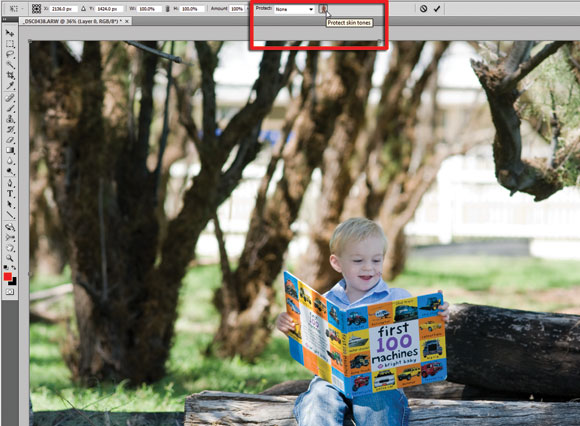580x426 pixels.
Task: Select the Clone Stamp tool
Action: pyautogui.click(x=10, y=119)
